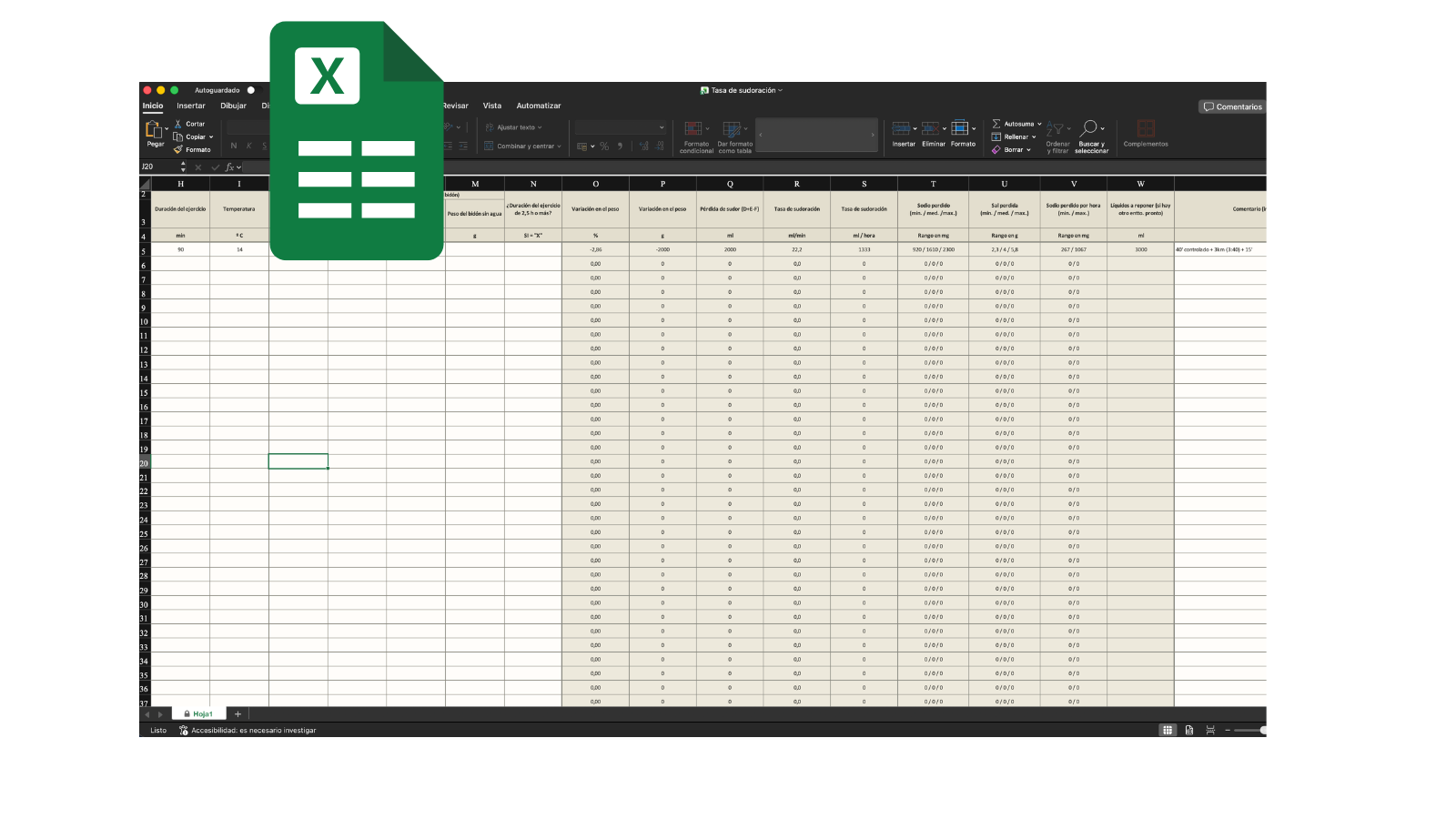The image size is (1456, 819).
Task: Add a new sheet with plus button
Action: coord(238,714)
